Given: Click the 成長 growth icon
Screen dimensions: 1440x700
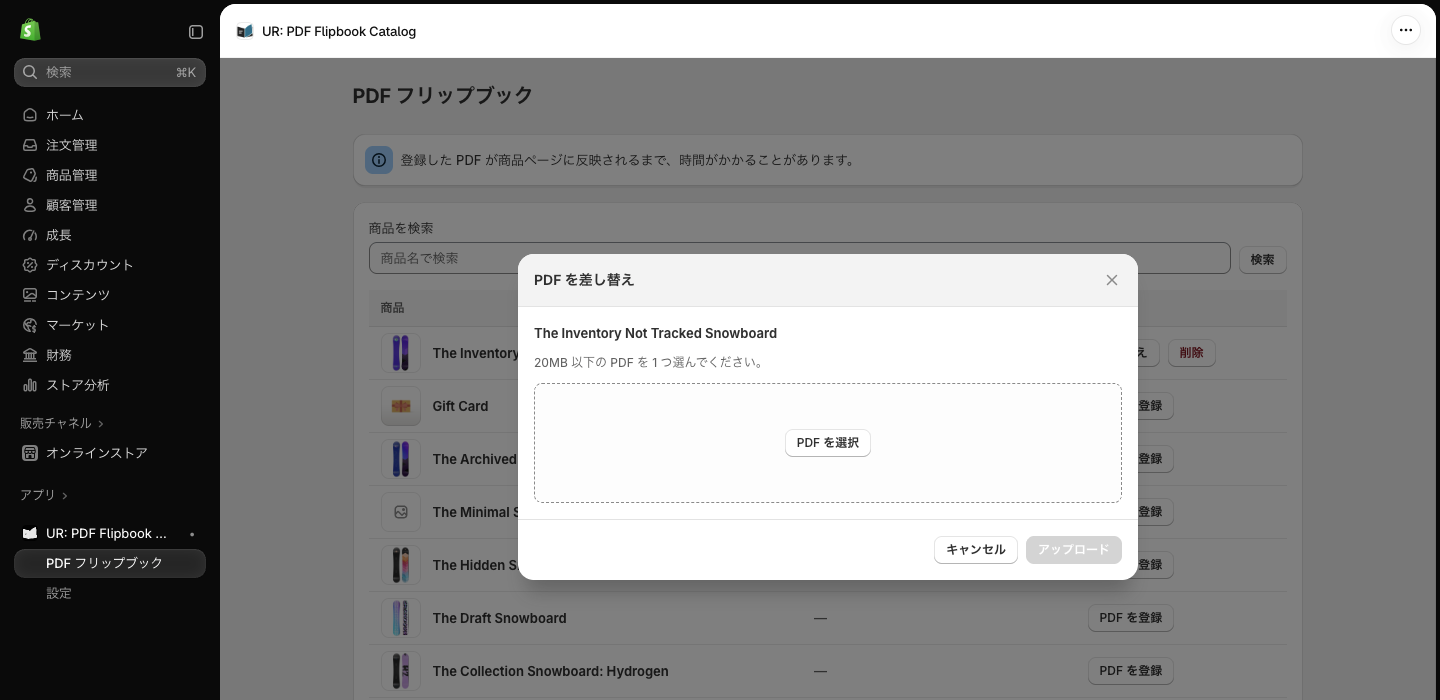Looking at the screenshot, I should [x=30, y=235].
